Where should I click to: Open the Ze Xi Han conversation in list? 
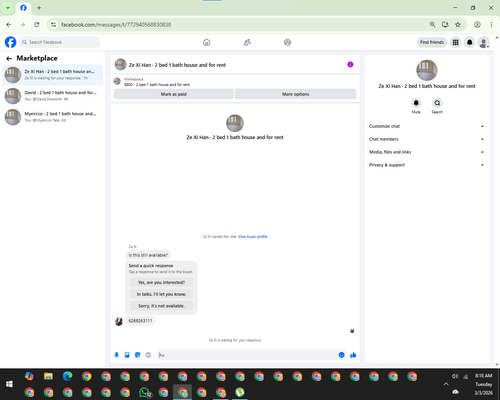(53, 75)
